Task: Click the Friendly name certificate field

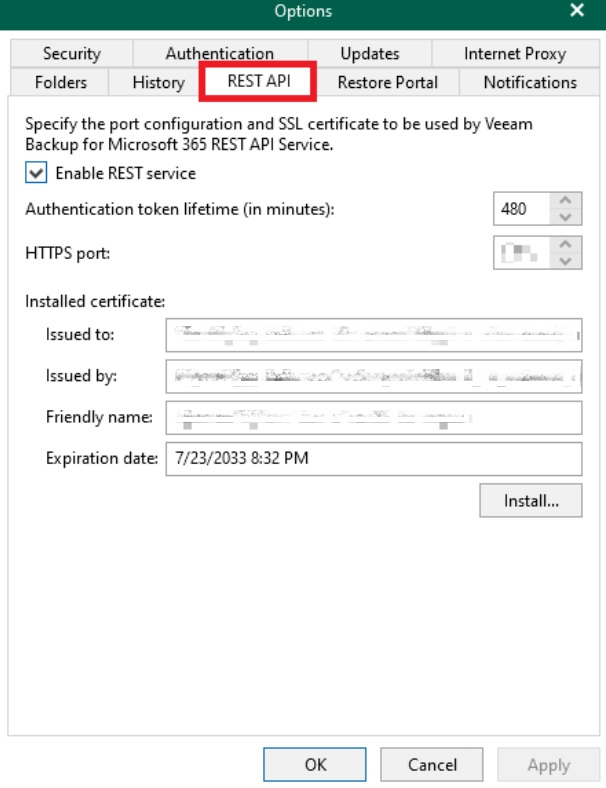Action: click(x=374, y=417)
